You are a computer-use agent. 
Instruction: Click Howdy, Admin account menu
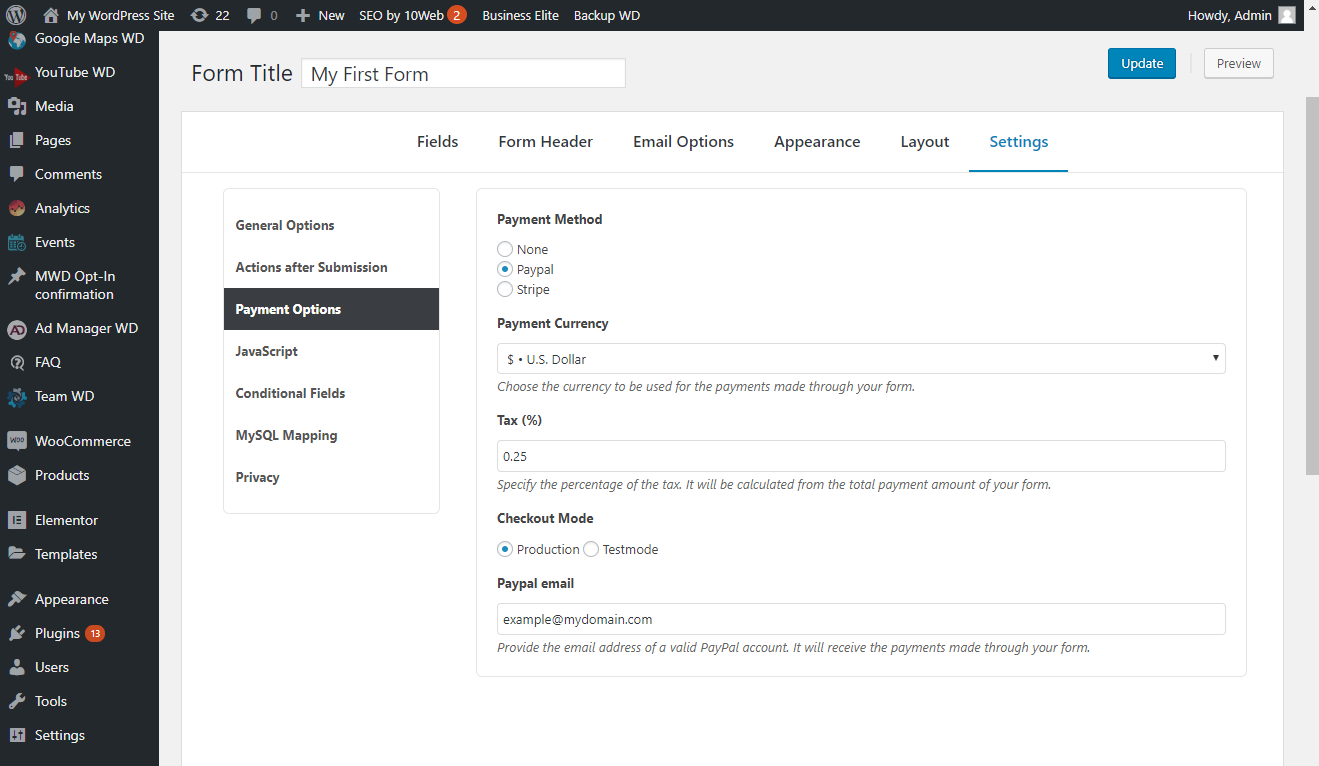1241,15
